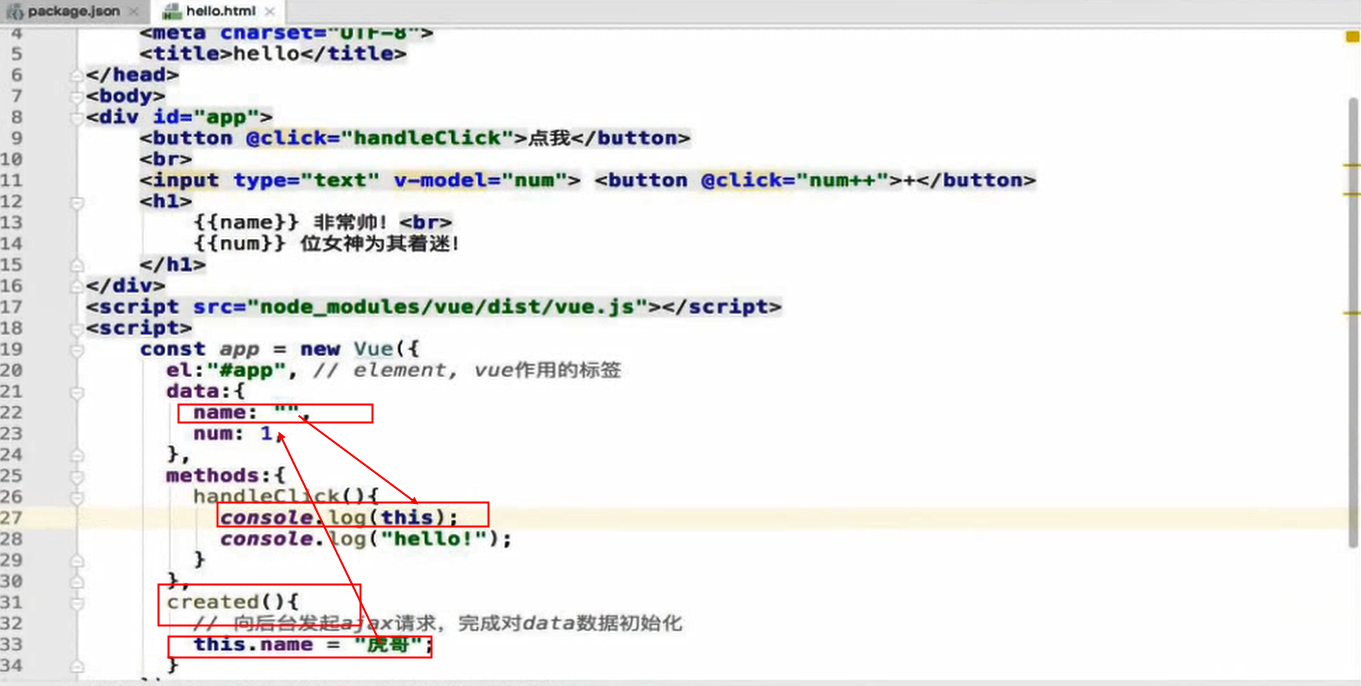Toggle the fold marker beside </div>

(x=77, y=286)
